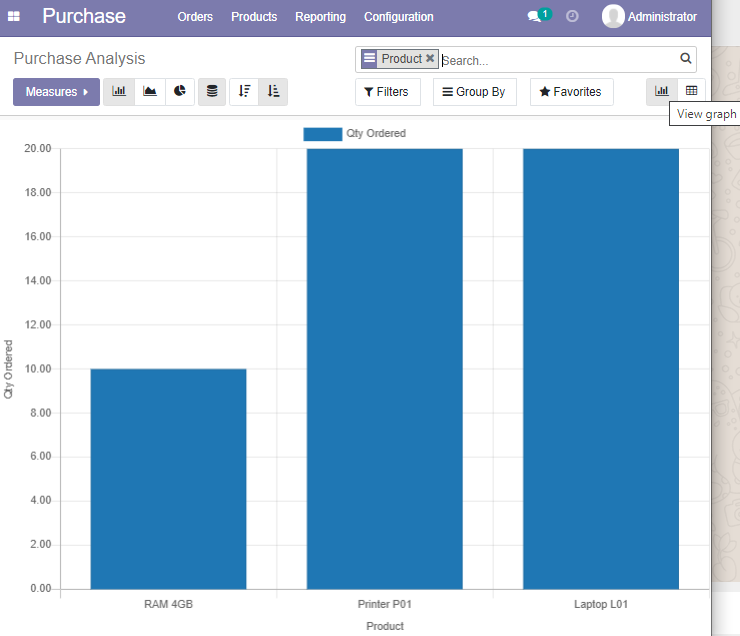The width and height of the screenshot is (740, 636).
Task: Switch to bar chart mode
Action: (119, 92)
